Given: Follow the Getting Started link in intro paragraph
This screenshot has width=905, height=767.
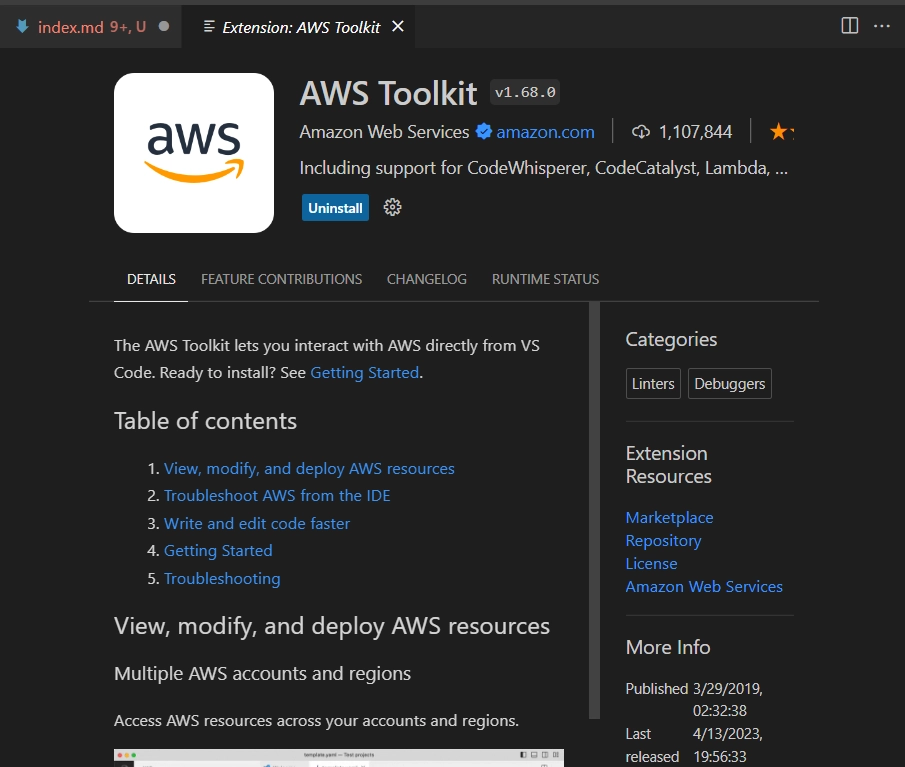Looking at the screenshot, I should pyautogui.click(x=364, y=372).
